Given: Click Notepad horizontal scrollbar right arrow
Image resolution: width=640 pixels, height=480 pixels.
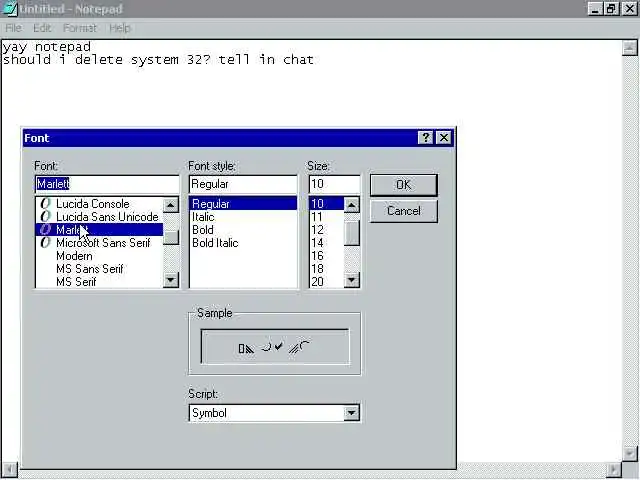Looking at the screenshot, I should [614, 469].
